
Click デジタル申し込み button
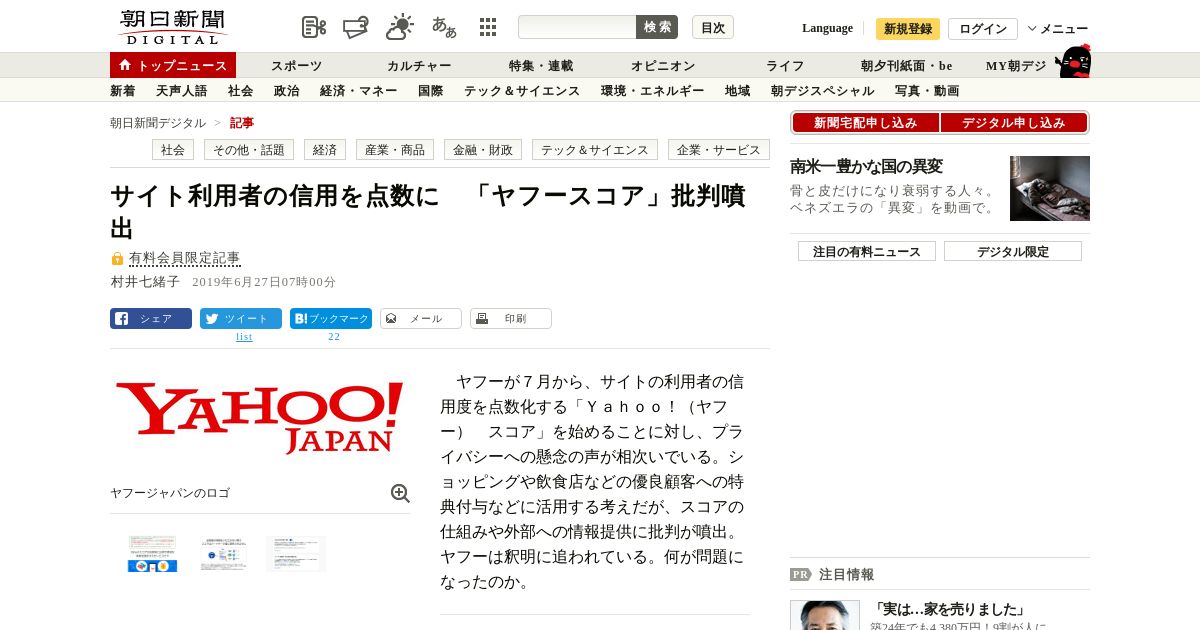point(1014,123)
